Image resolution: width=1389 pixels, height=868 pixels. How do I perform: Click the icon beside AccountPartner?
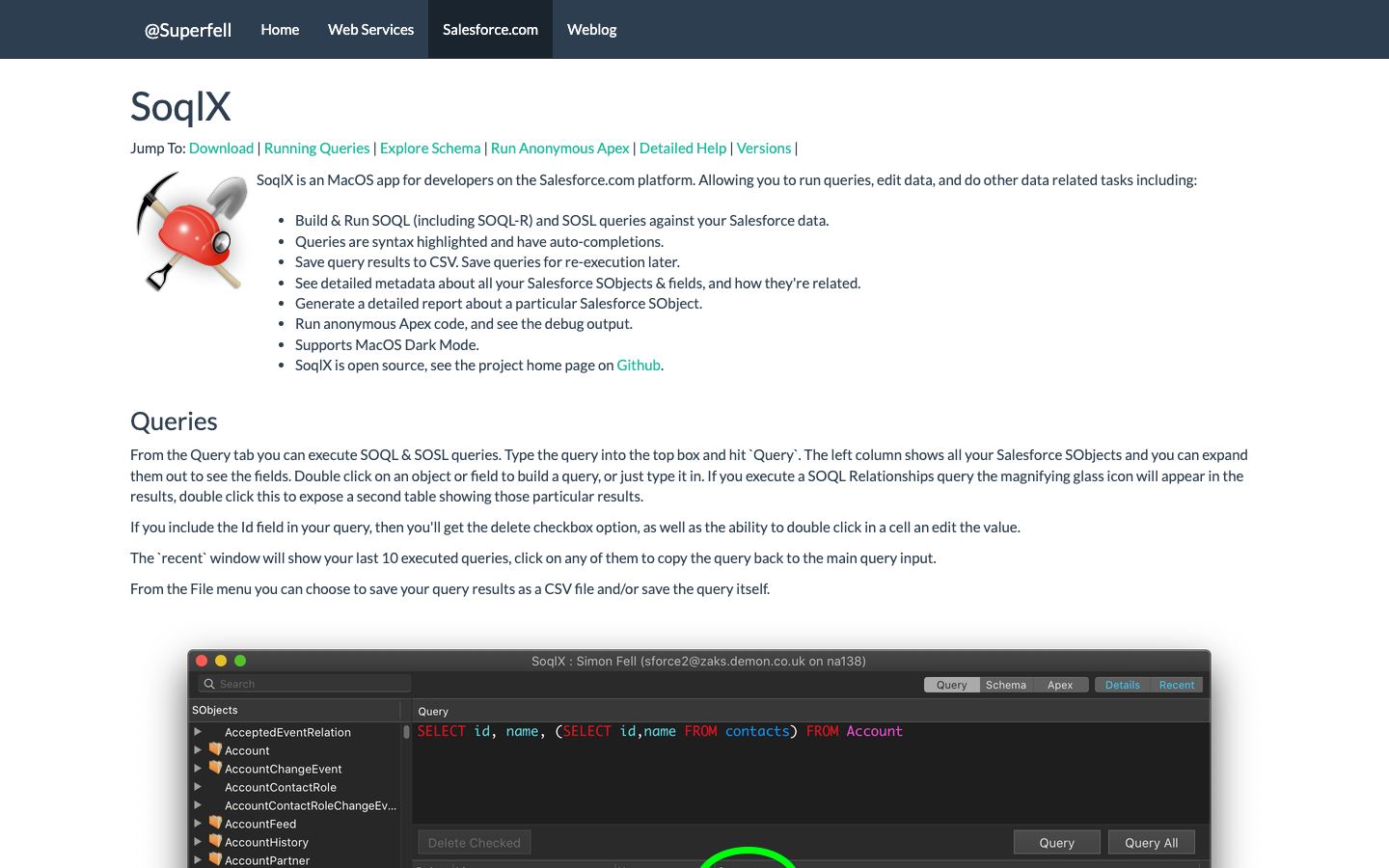tap(215, 859)
